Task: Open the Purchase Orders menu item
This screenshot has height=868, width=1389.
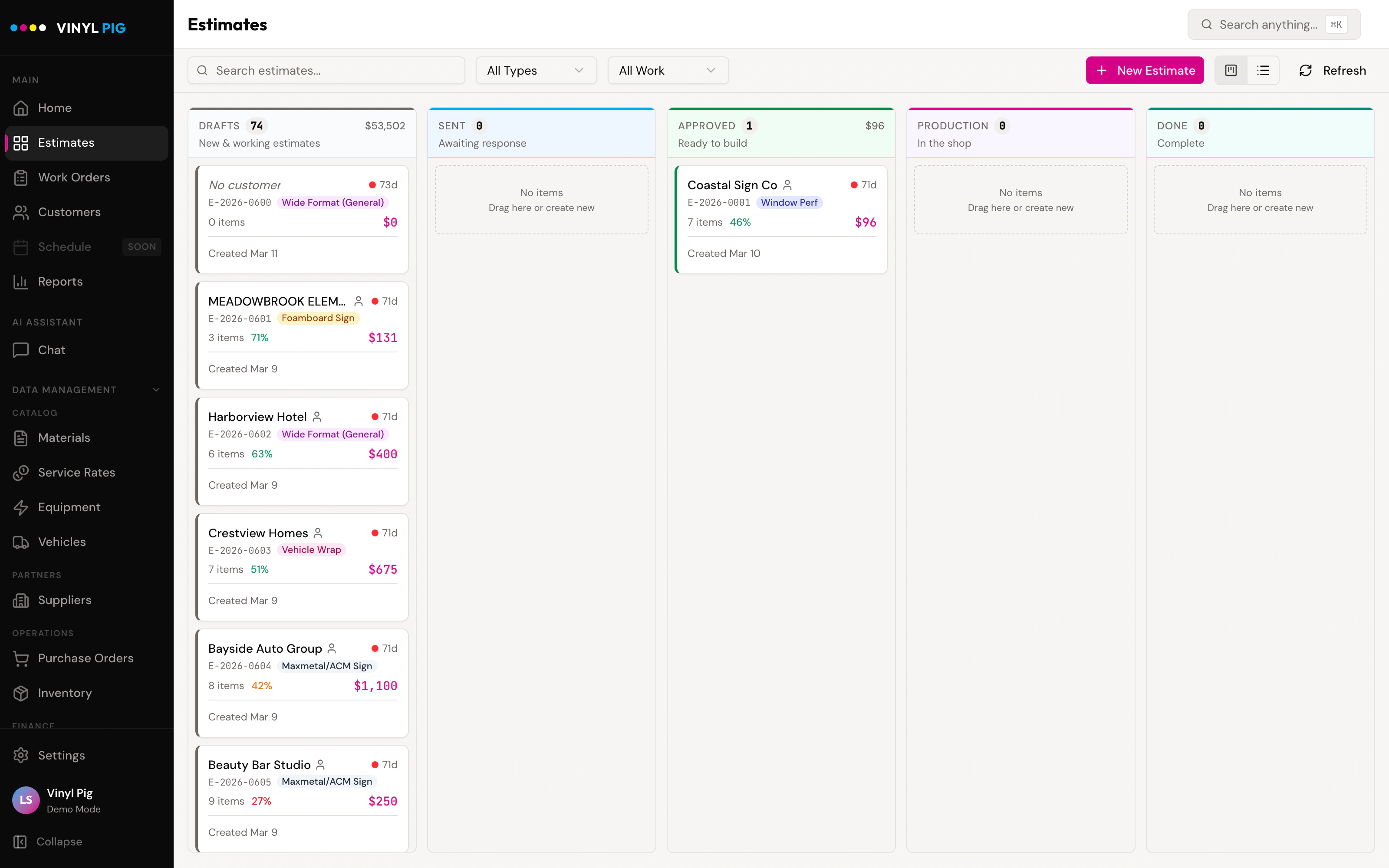Action: click(87, 658)
